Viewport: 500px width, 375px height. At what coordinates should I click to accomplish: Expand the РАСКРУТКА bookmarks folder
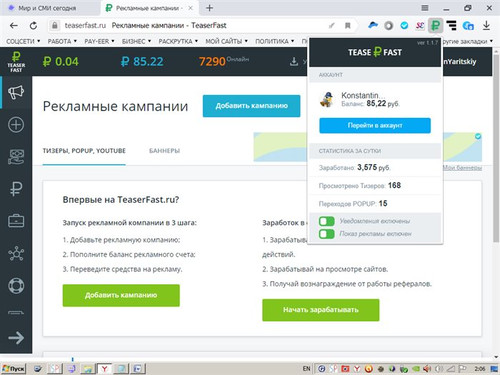(178, 41)
